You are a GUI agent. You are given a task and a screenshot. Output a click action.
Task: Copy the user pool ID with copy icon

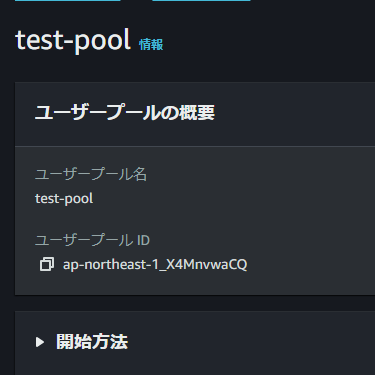(47, 264)
